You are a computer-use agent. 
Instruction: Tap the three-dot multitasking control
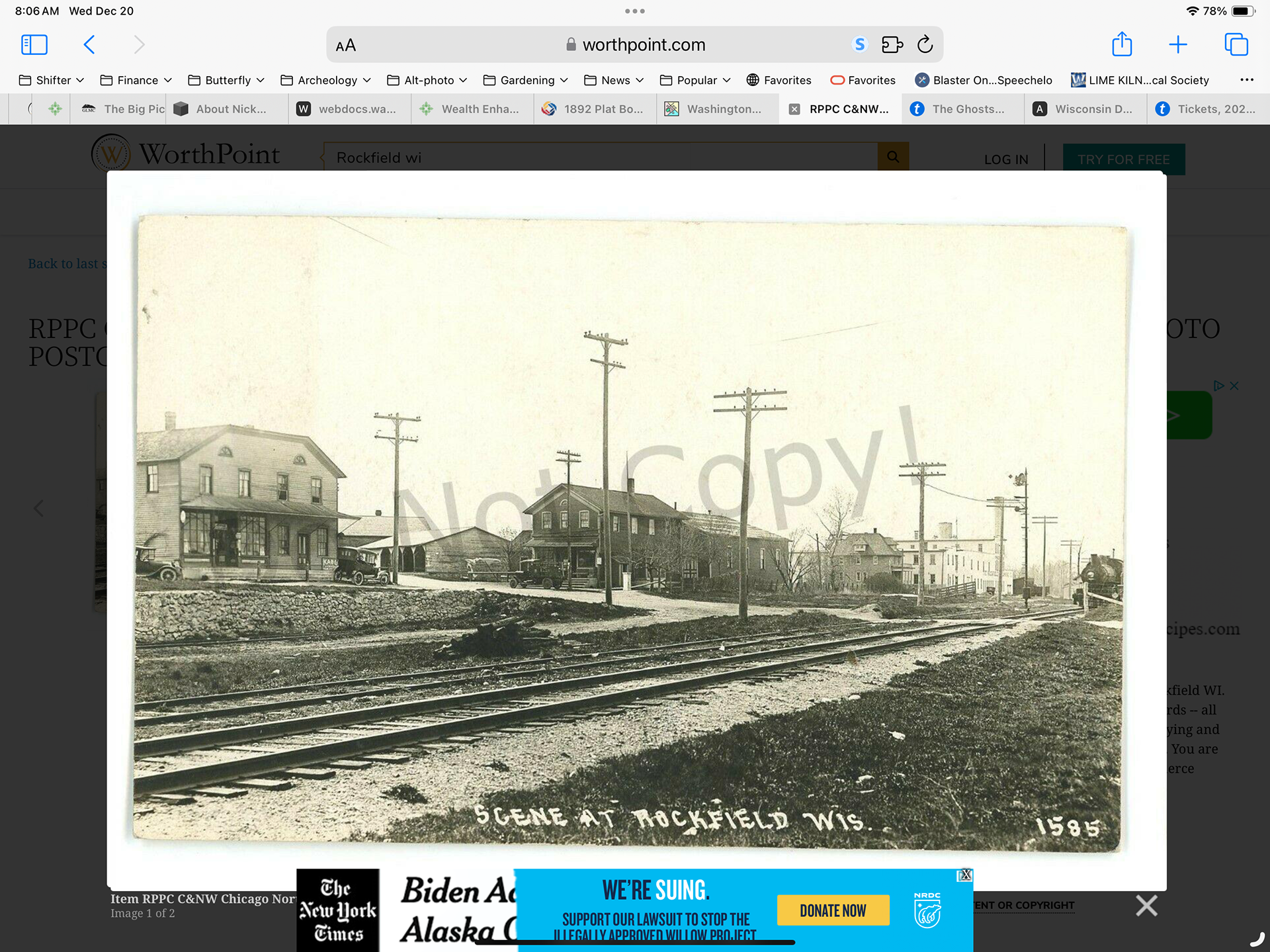[635, 11]
